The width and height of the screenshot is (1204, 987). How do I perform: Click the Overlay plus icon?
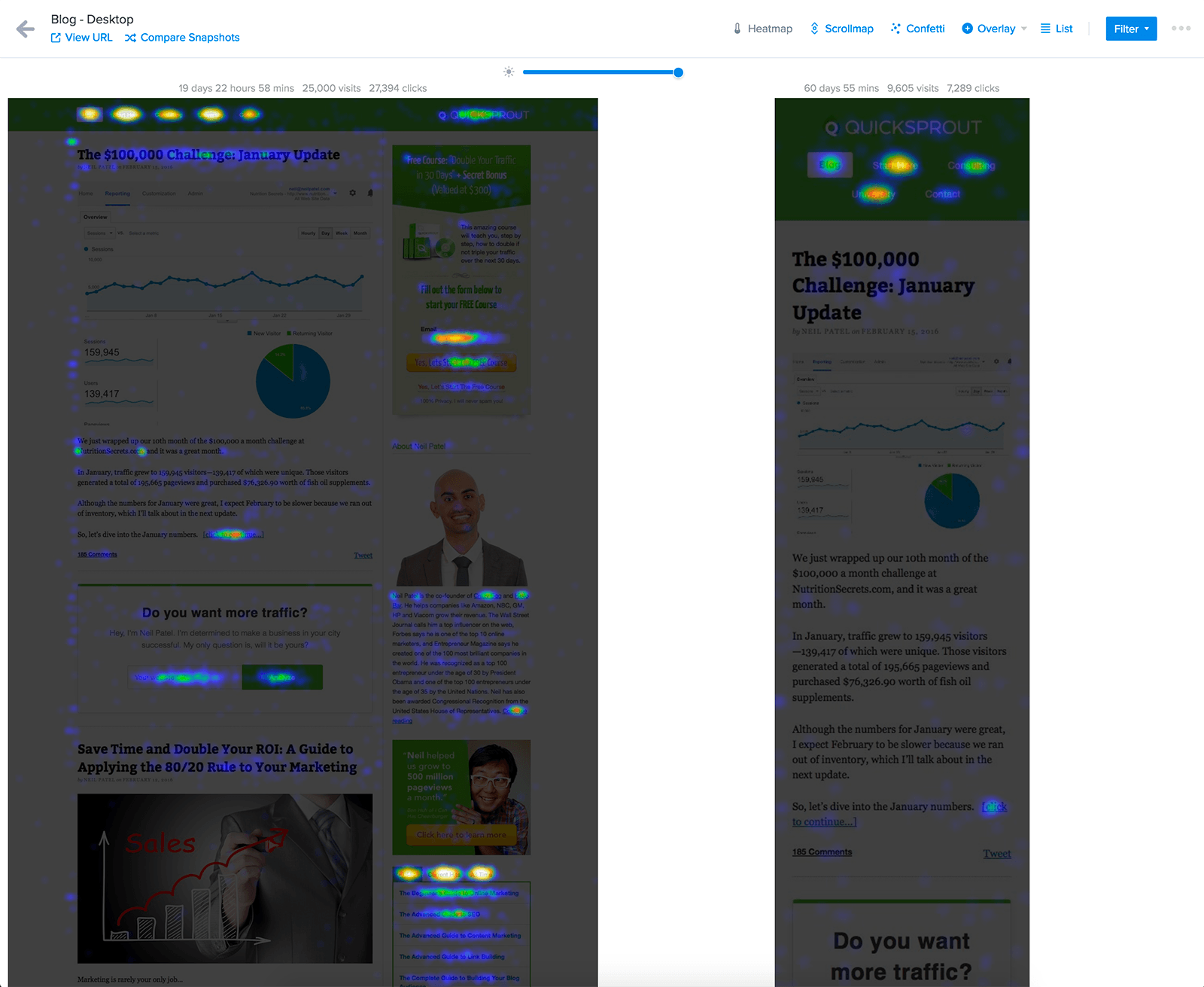coord(967,28)
